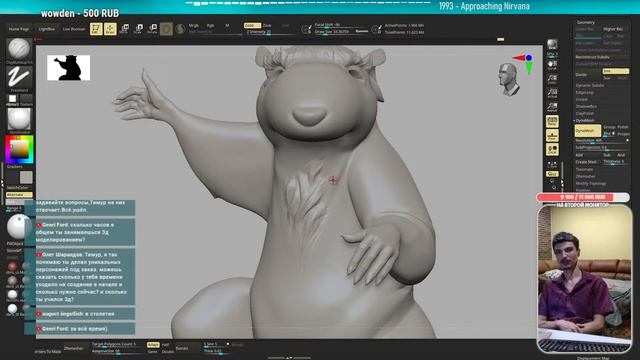Click the head camera orientation gizmo

point(508,79)
